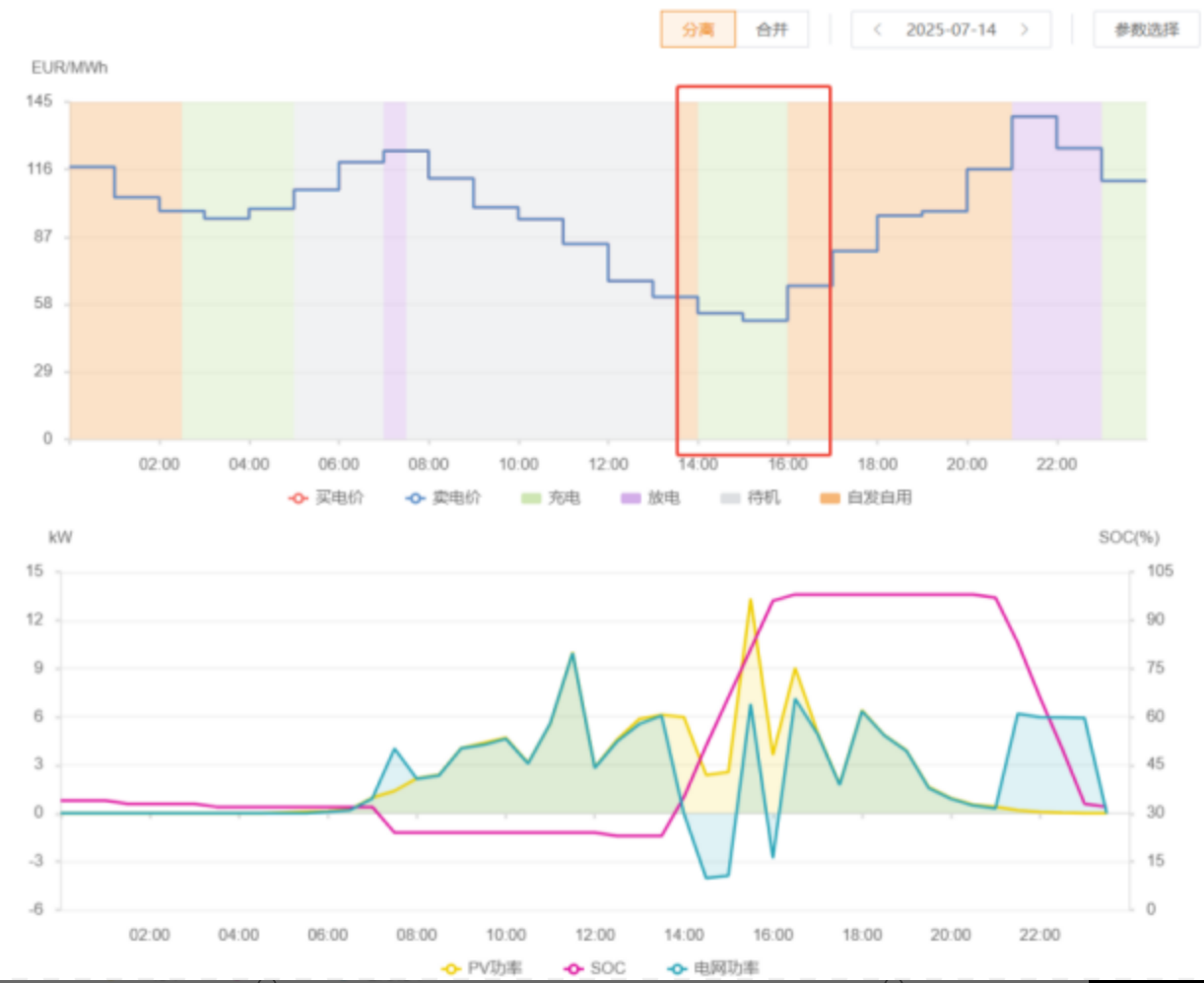Viewport: 1204px width, 983px height.
Task: Go to next date with right arrow
Action: click(x=1025, y=30)
